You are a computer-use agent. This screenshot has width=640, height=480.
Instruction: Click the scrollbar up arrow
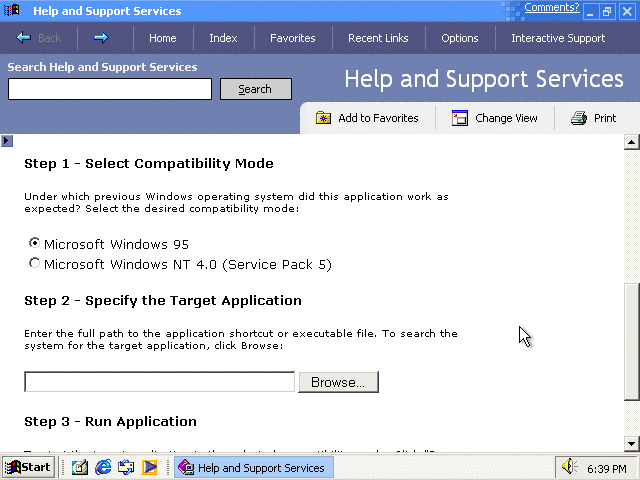[x=631, y=142]
